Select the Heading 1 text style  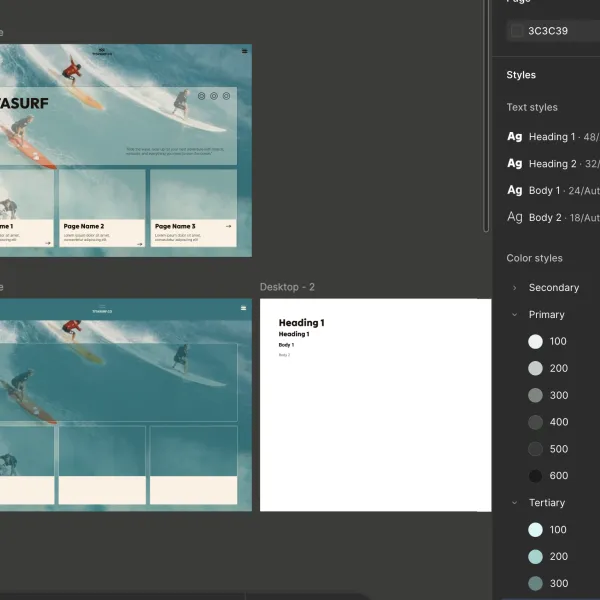tap(553, 137)
